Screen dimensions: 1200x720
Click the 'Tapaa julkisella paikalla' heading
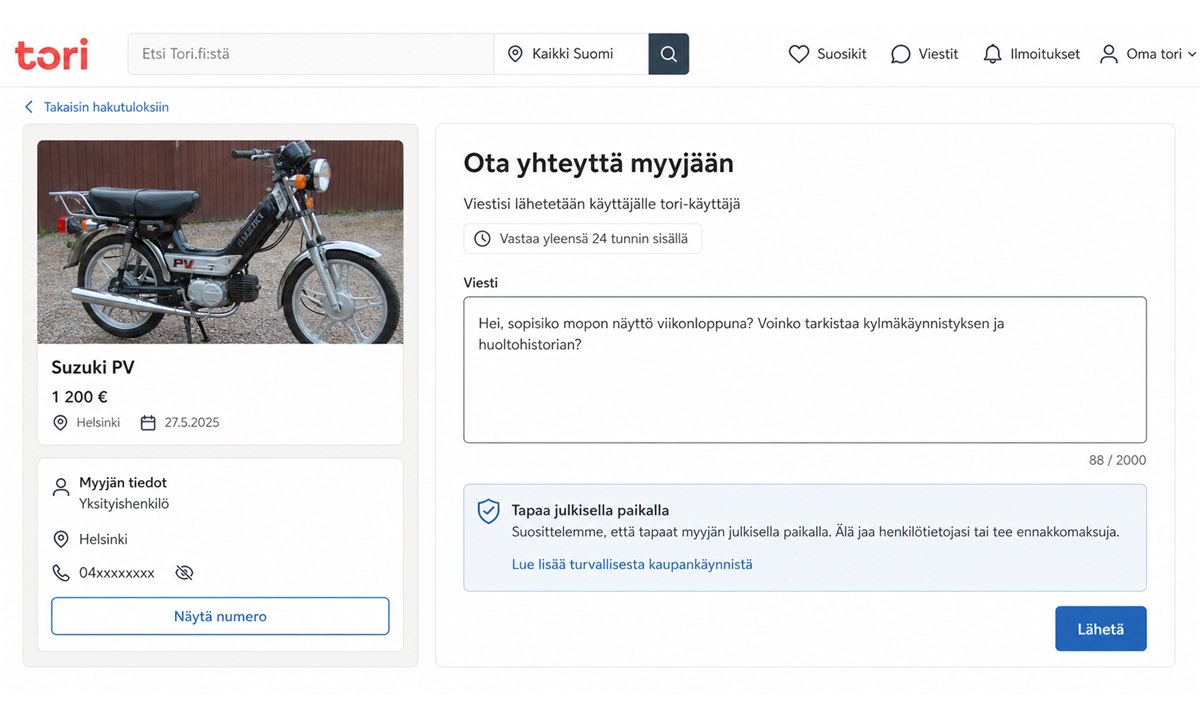point(591,510)
